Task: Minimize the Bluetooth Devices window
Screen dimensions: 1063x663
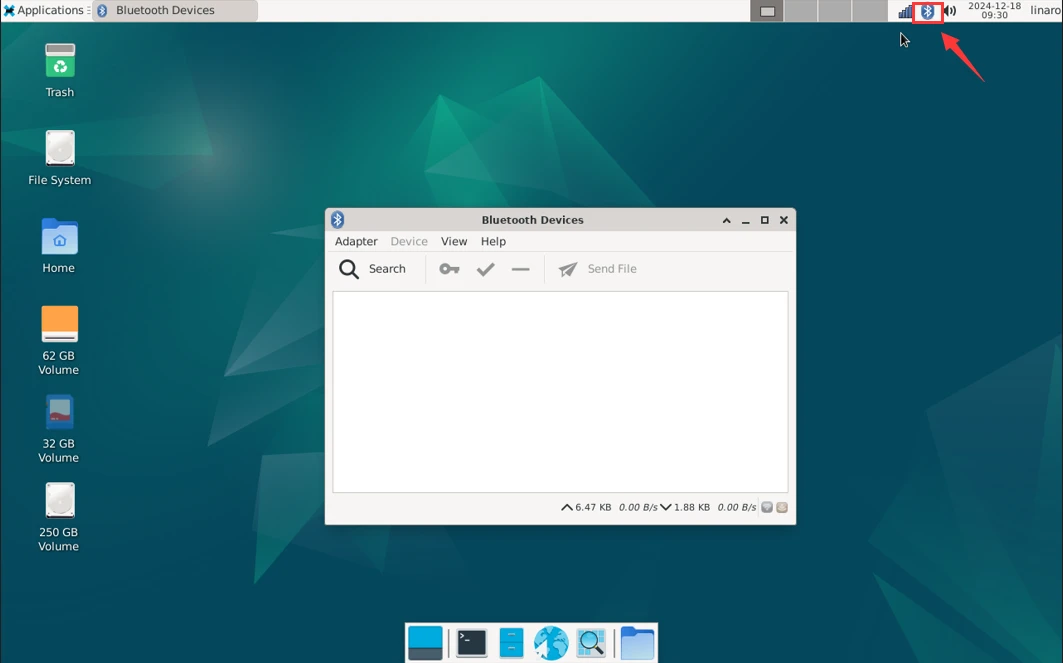Action: (x=745, y=220)
